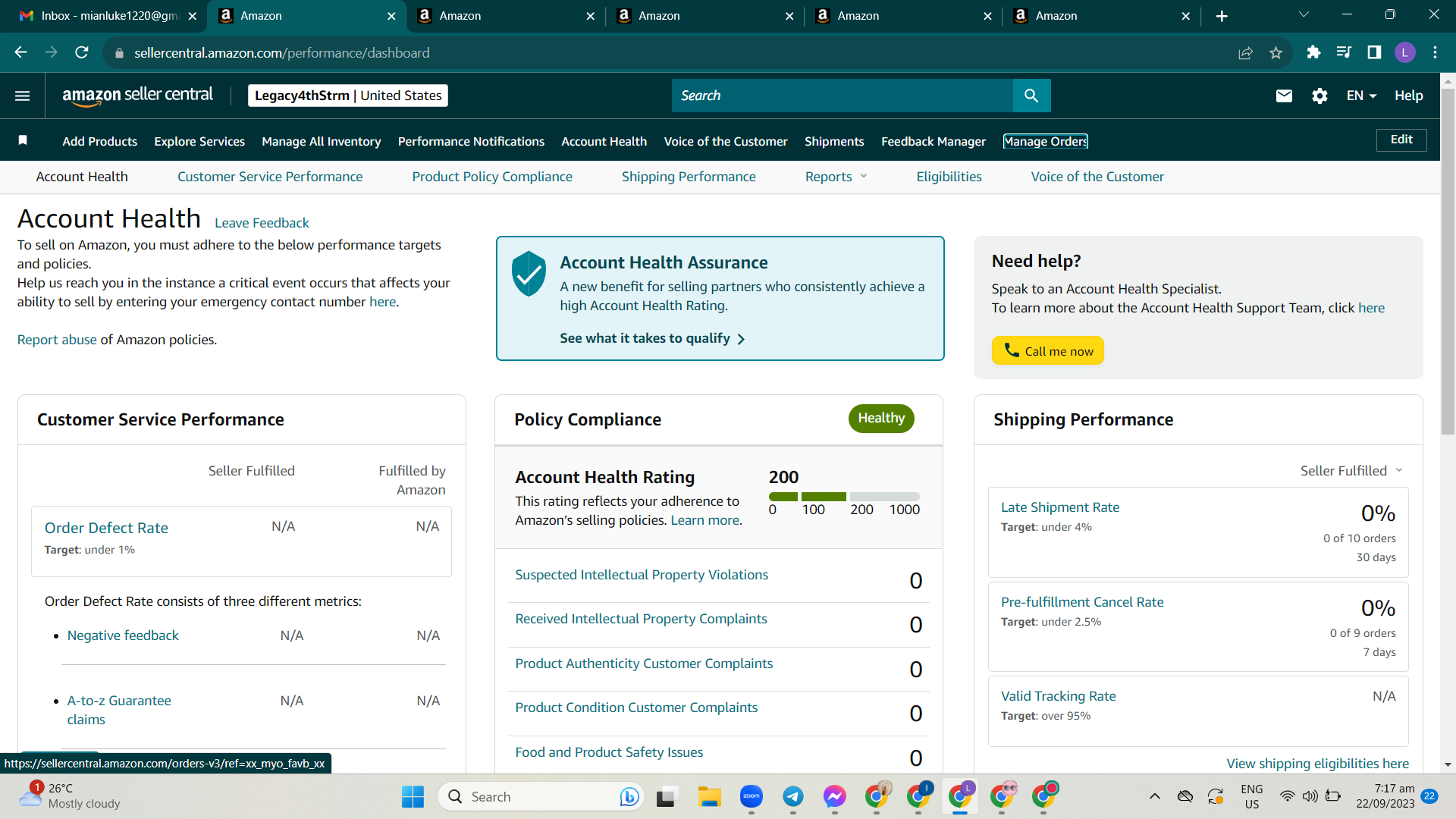Open the Bing chat icon in taskbar search

tap(629, 797)
